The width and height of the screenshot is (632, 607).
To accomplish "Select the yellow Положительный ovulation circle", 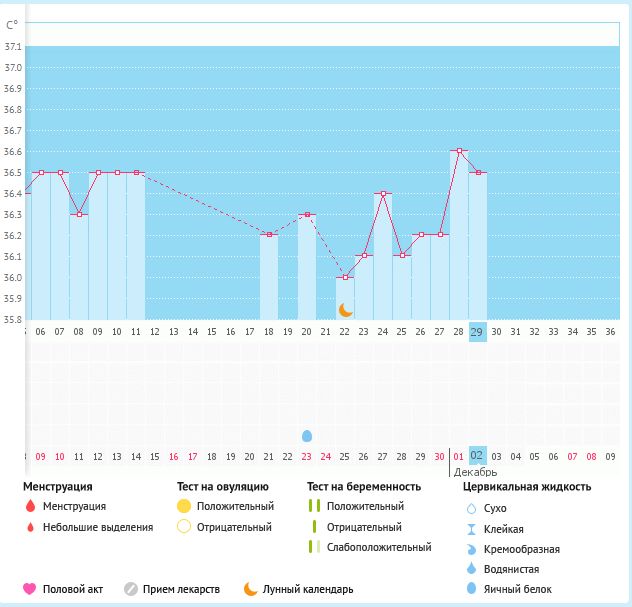I will coord(183,507).
